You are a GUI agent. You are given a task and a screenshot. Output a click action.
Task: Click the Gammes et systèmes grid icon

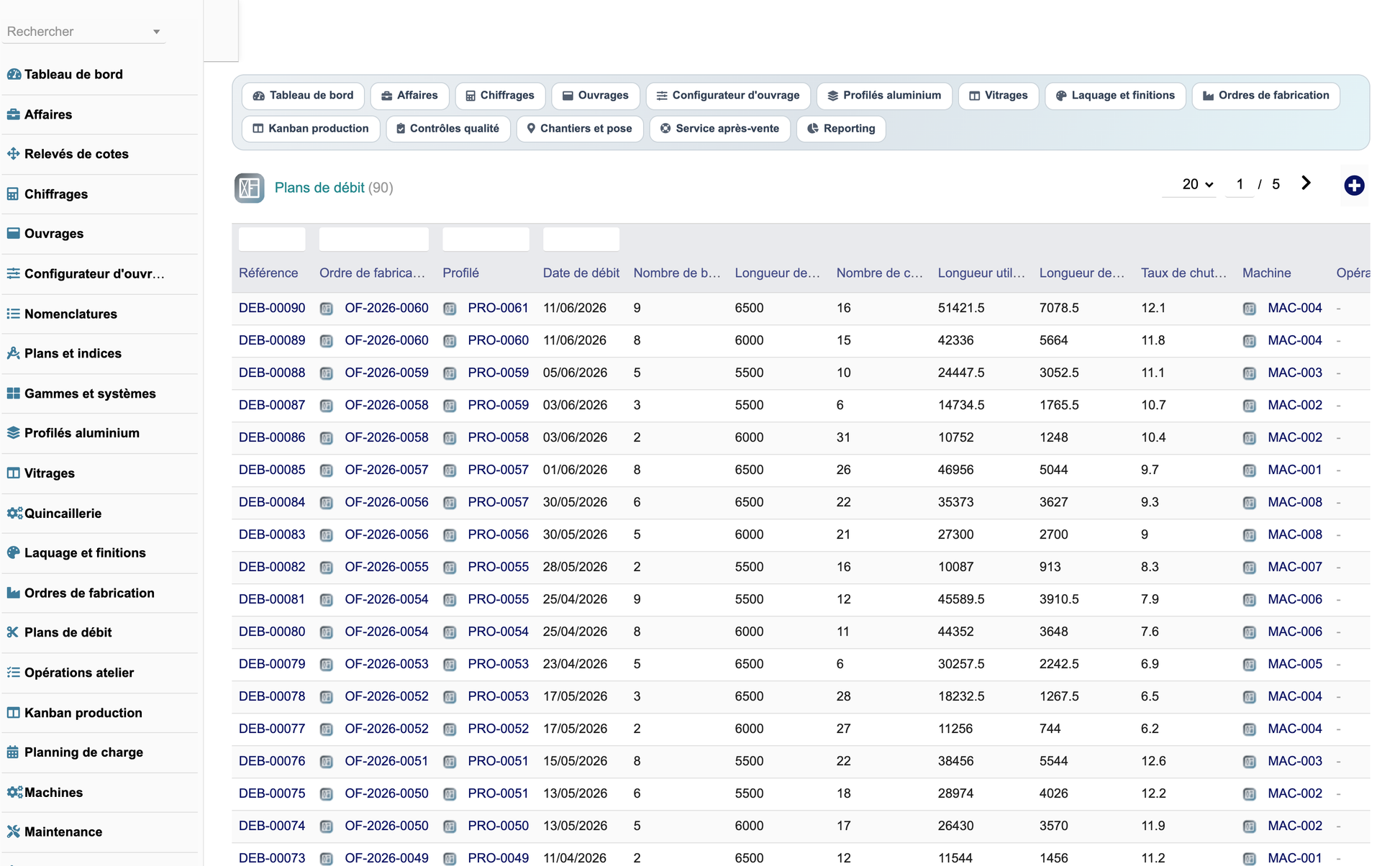[13, 393]
